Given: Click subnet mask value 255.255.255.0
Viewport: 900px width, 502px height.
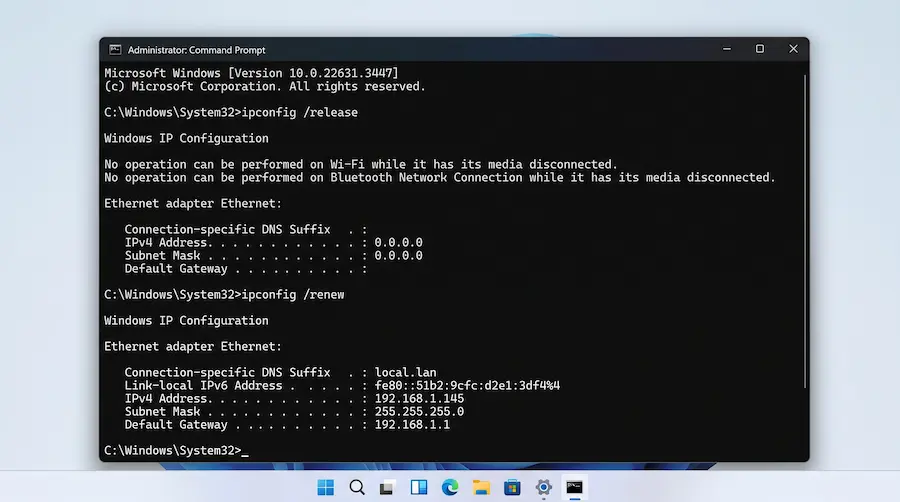Looking at the screenshot, I should (x=419, y=411).
